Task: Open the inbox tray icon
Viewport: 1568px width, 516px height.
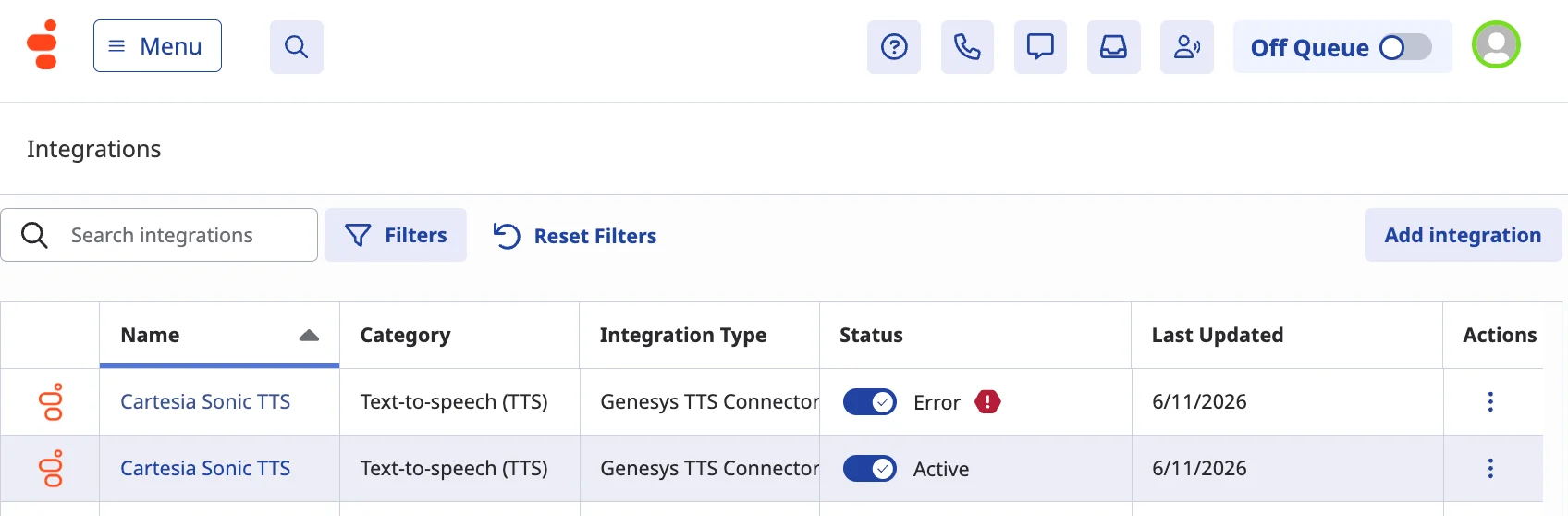Action: (x=1113, y=47)
